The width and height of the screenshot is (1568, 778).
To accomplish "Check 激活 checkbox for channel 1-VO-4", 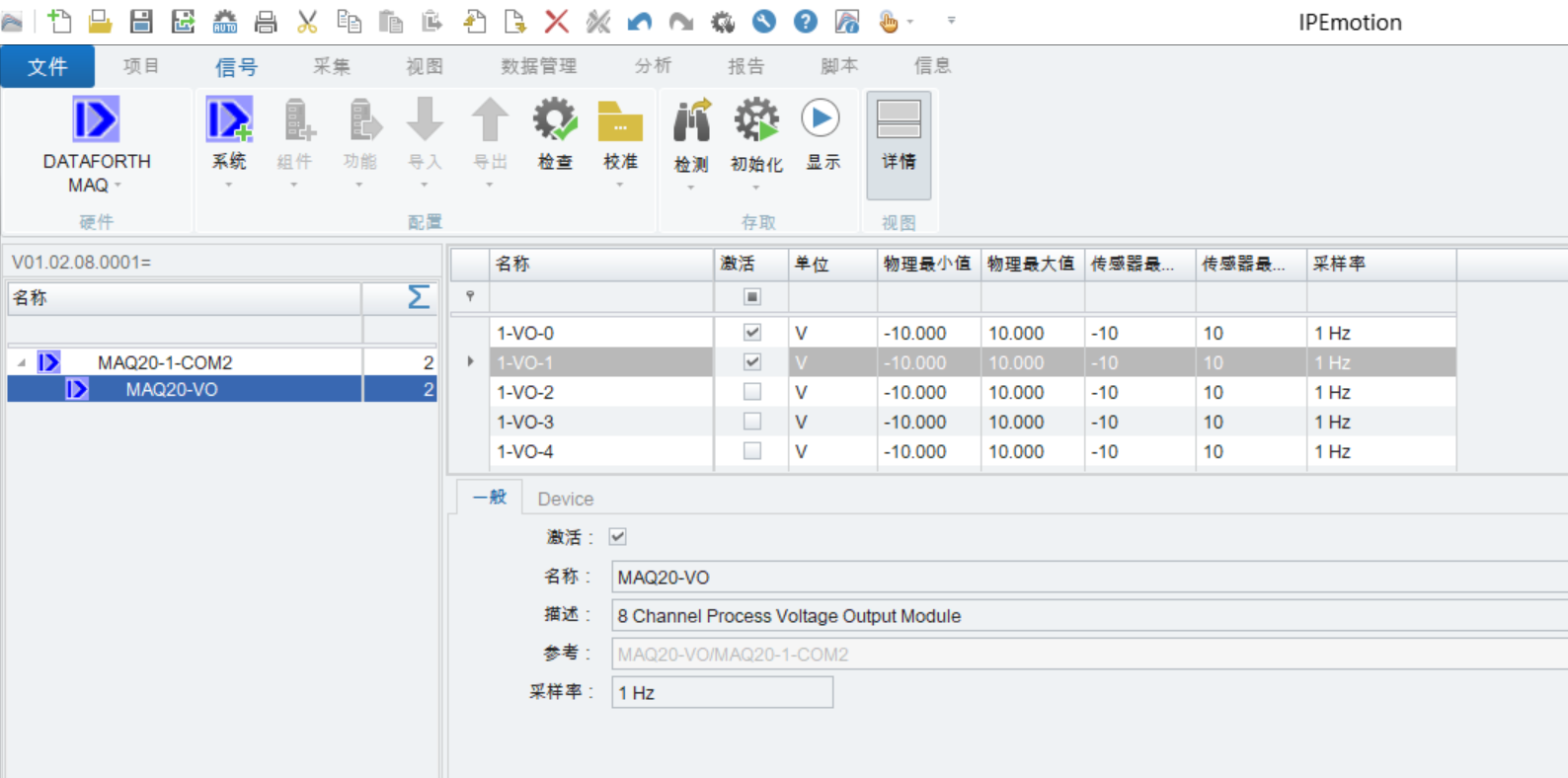I will click(752, 451).
